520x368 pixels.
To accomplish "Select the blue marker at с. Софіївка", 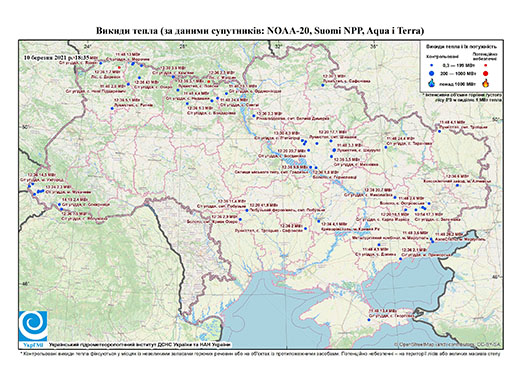I will pyautogui.click(x=323, y=85).
